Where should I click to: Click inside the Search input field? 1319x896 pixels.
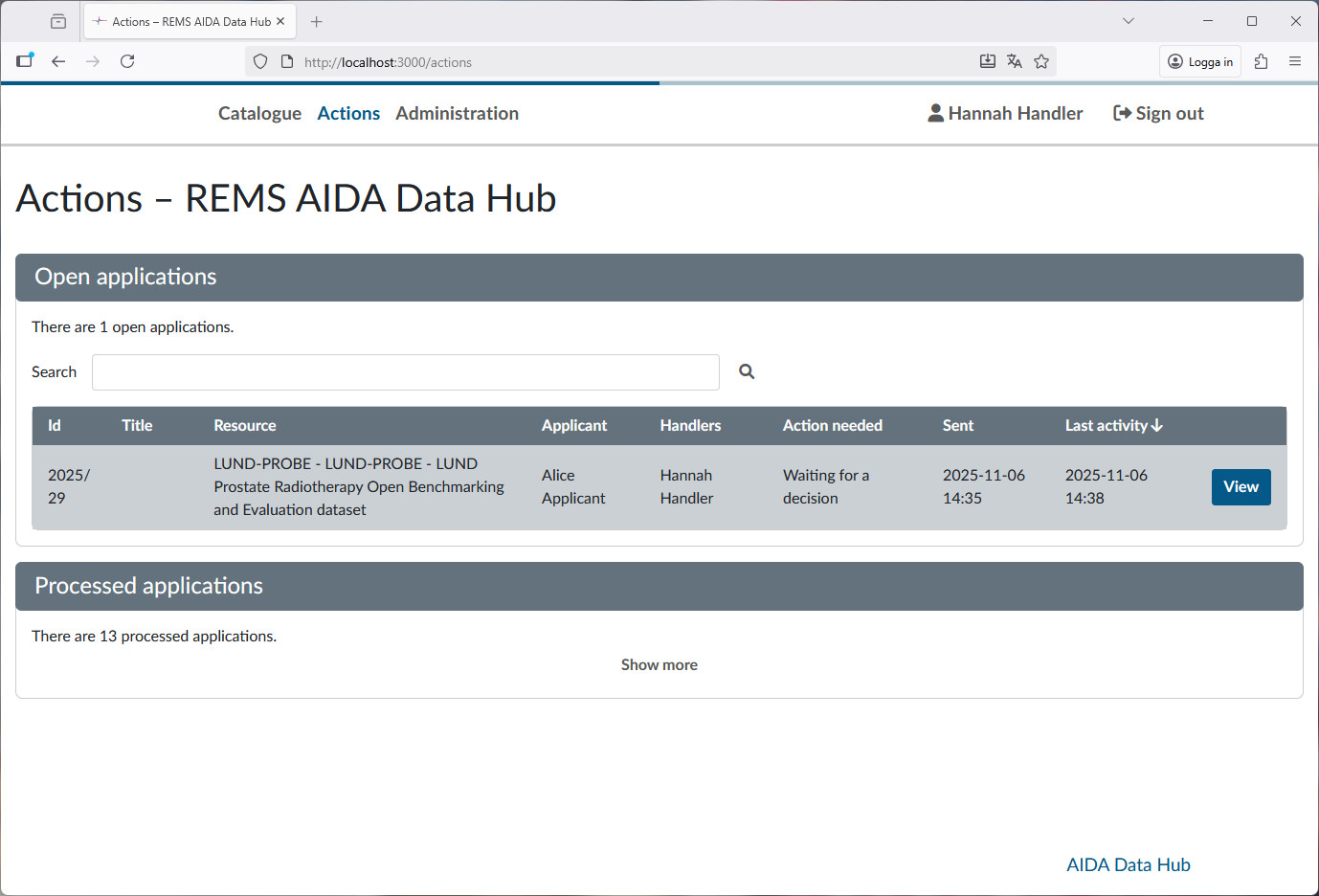click(x=405, y=371)
